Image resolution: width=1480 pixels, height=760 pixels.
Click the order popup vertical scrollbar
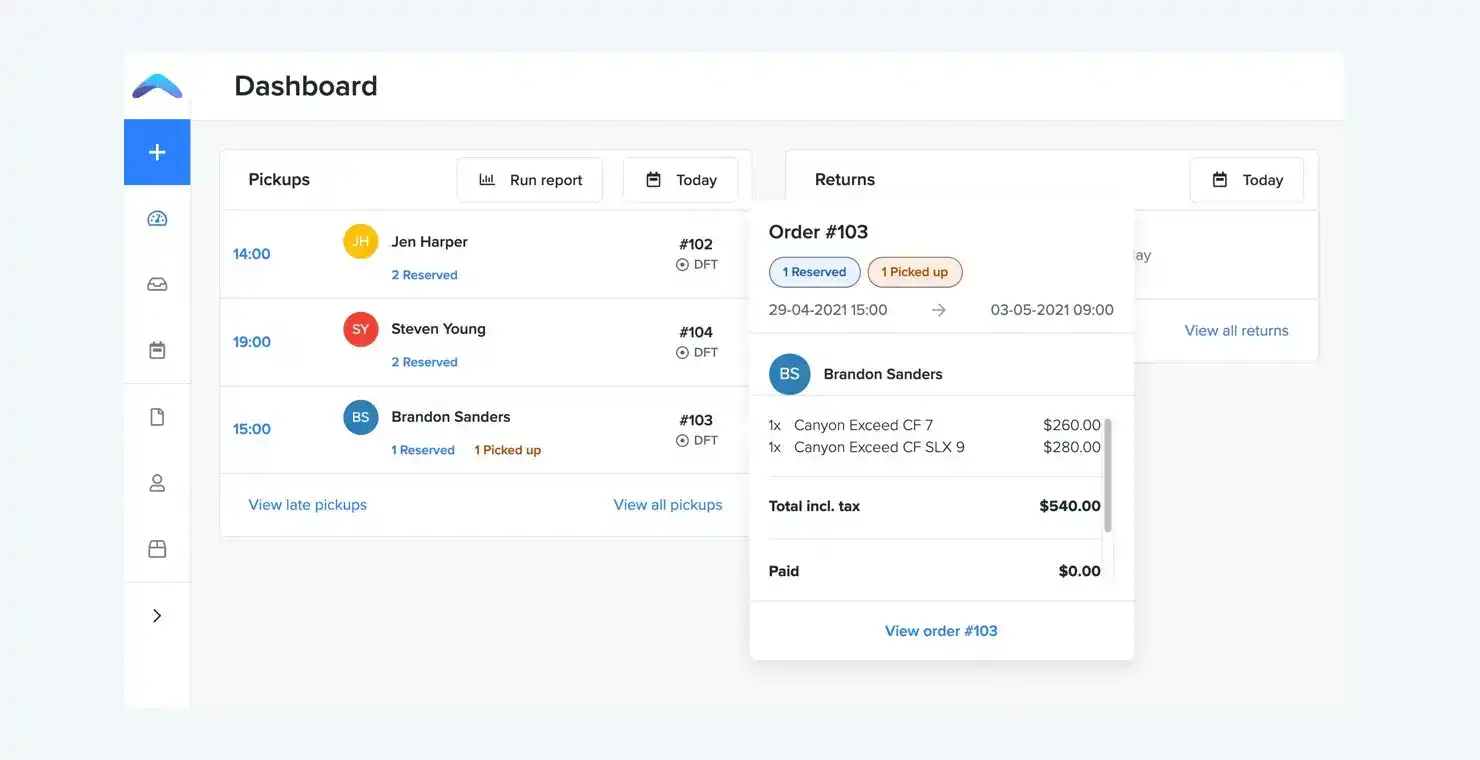pos(1108,475)
